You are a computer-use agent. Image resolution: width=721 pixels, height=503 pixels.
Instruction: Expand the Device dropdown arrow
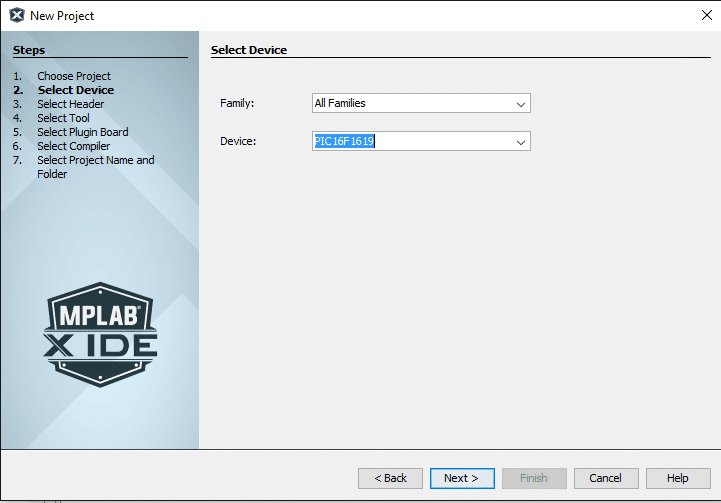pos(520,142)
